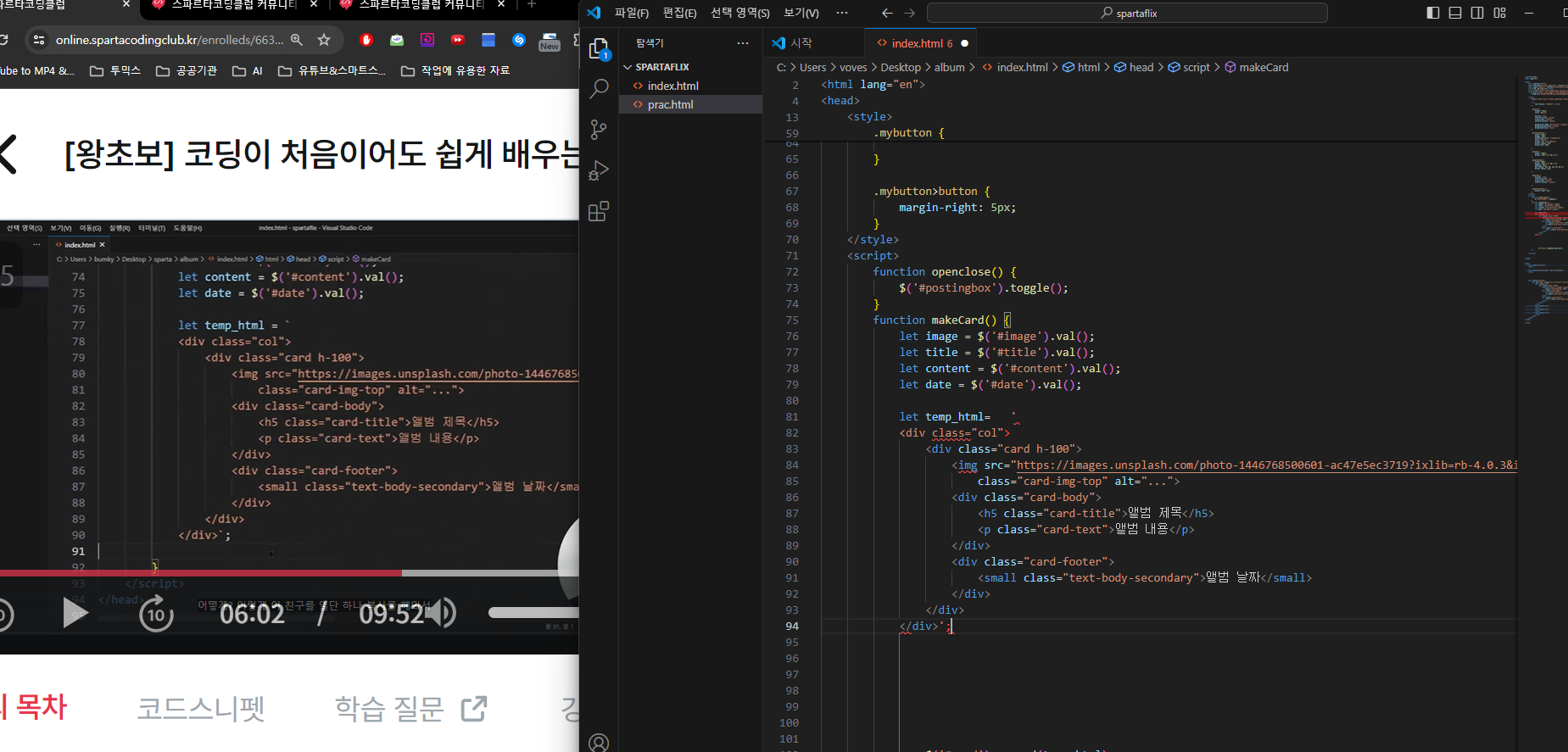Open the AI bookmark folder
Image resolution: width=1568 pixels, height=752 pixels.
[248, 70]
